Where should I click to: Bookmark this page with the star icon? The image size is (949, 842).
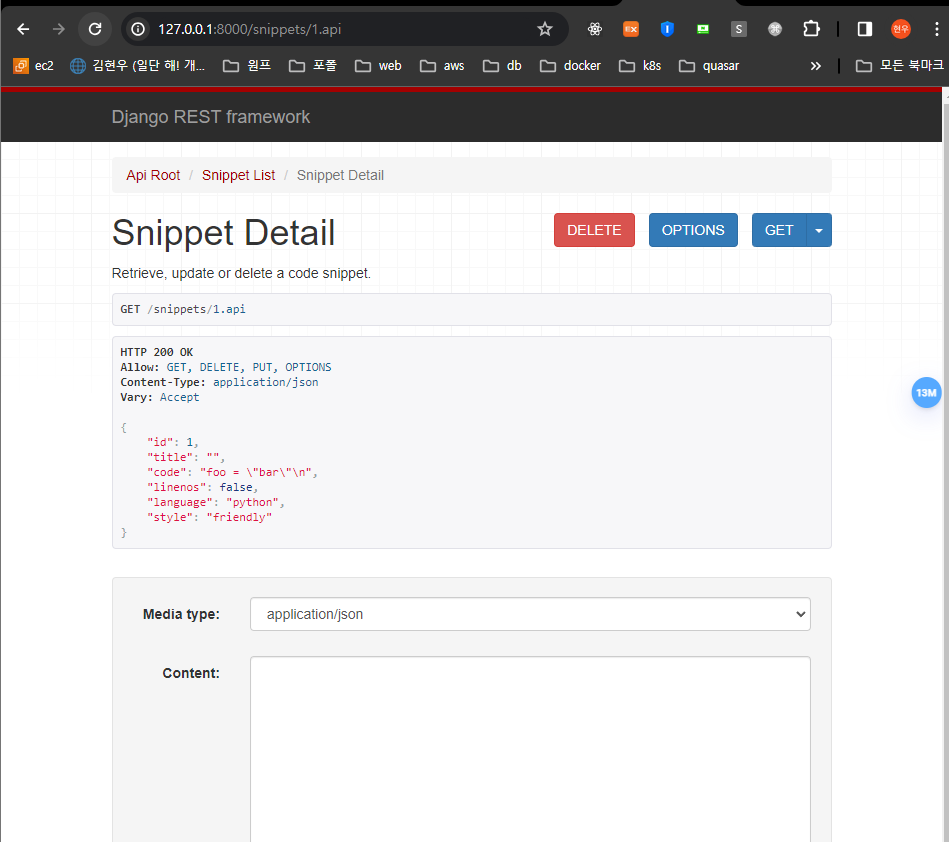pos(545,29)
